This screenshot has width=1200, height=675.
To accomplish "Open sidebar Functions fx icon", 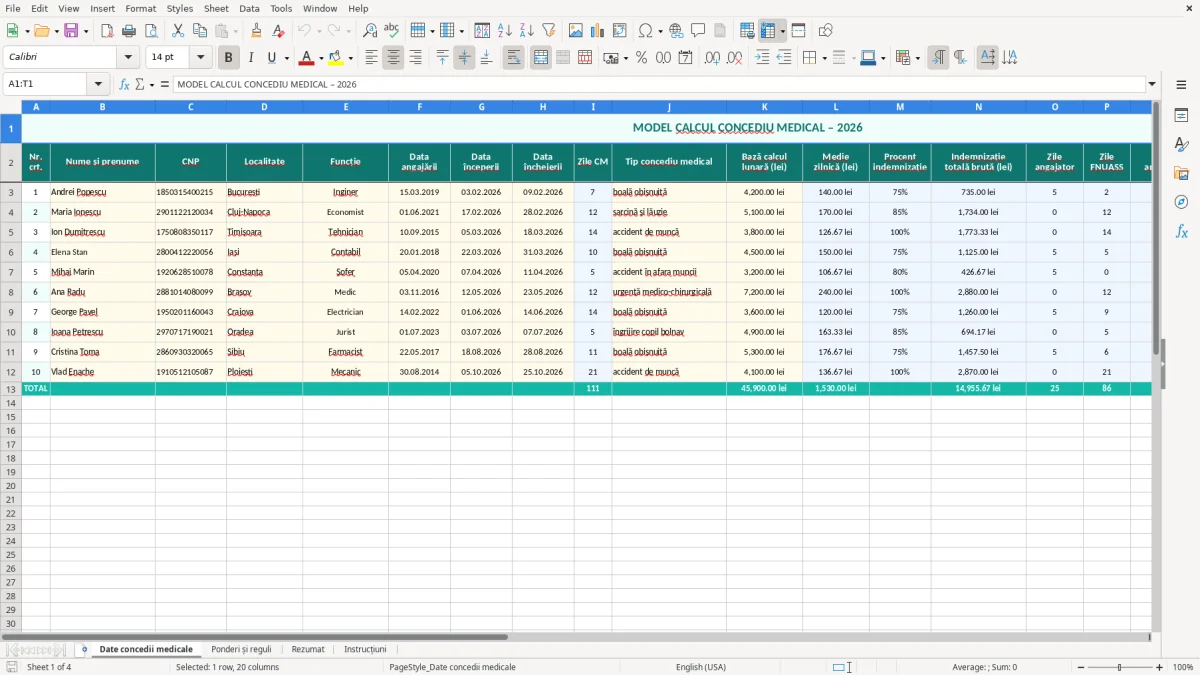I will click(1181, 231).
